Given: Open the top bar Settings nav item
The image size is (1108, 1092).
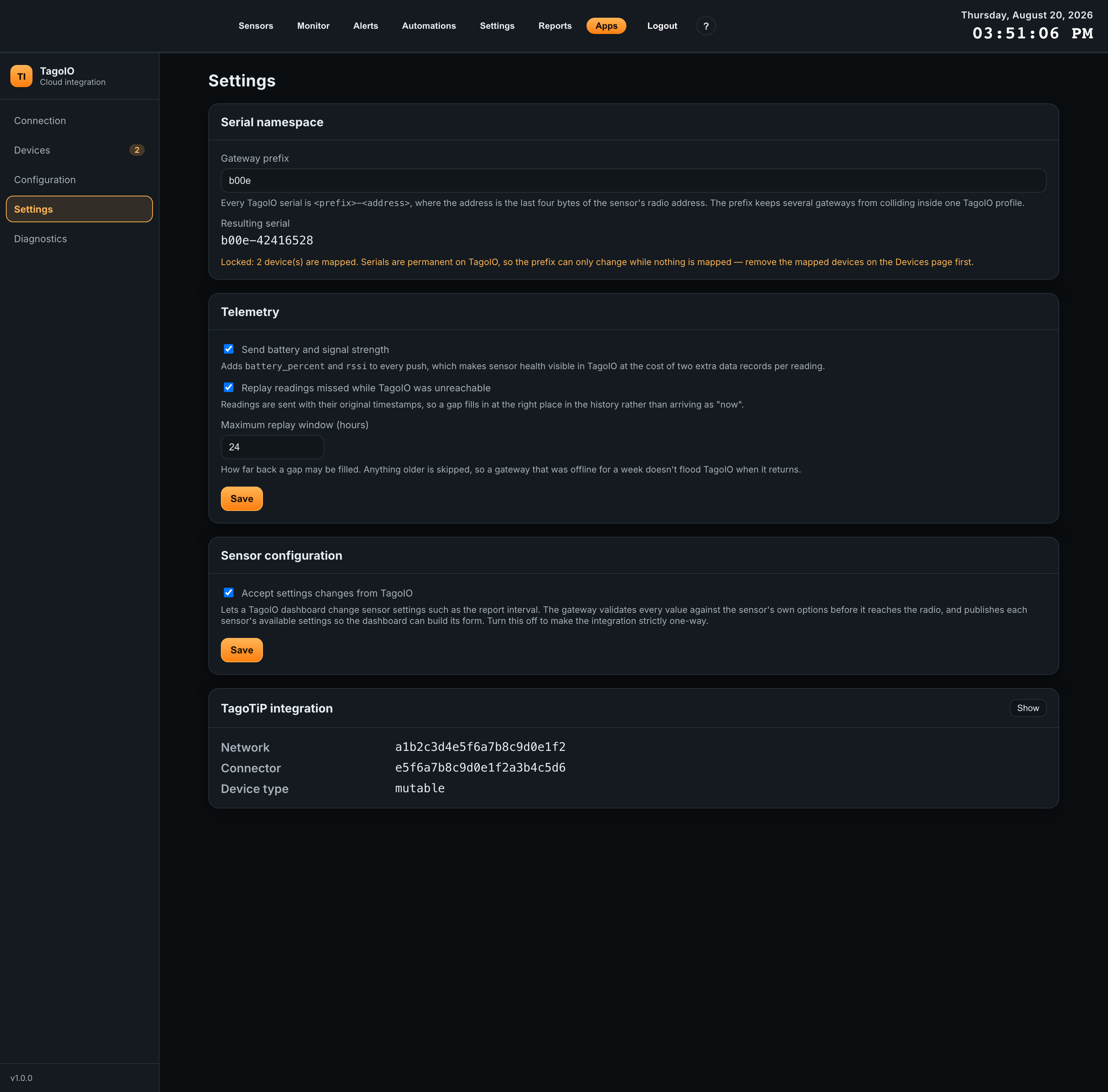Looking at the screenshot, I should 497,26.
